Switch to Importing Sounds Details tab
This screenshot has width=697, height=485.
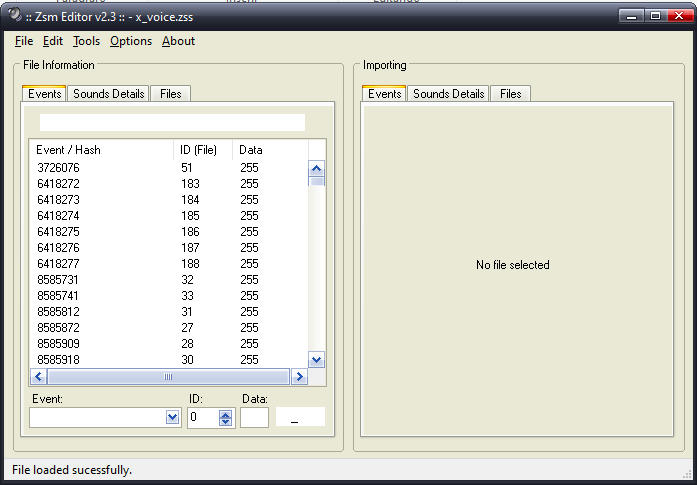coord(448,94)
